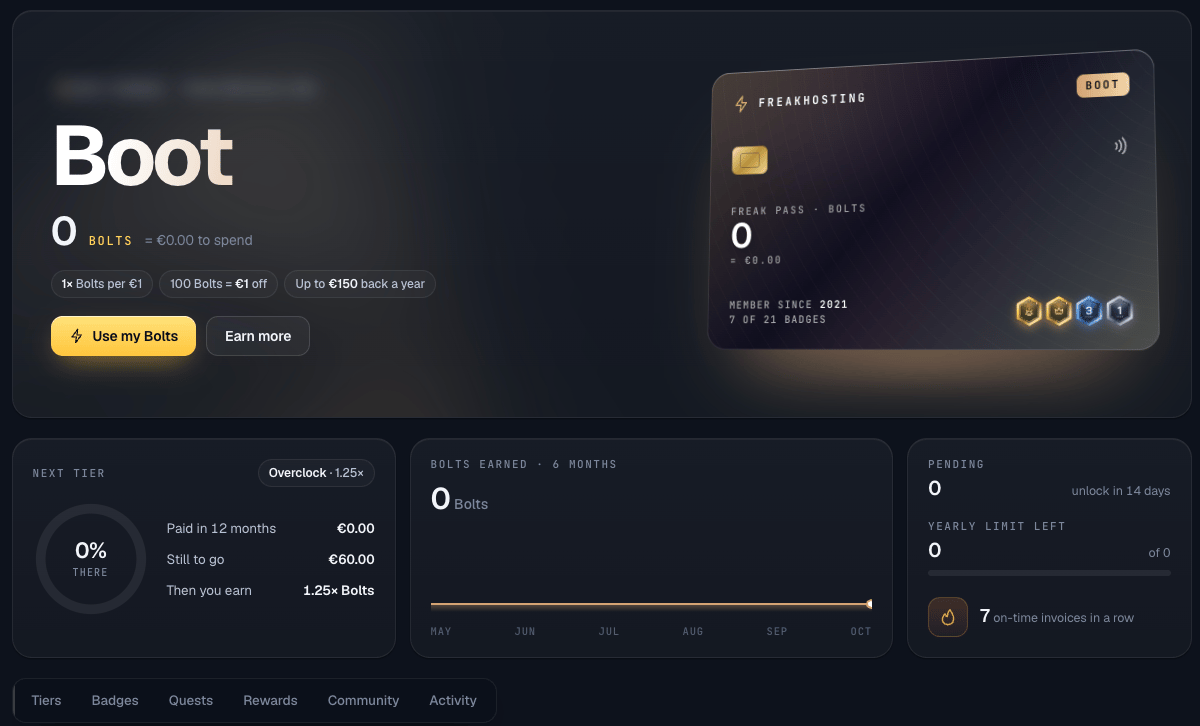Image resolution: width=1200 pixels, height=726 pixels.
Task: Click the "BOLTS EARNED · 6 MONTHS" heading
Action: pos(524,464)
